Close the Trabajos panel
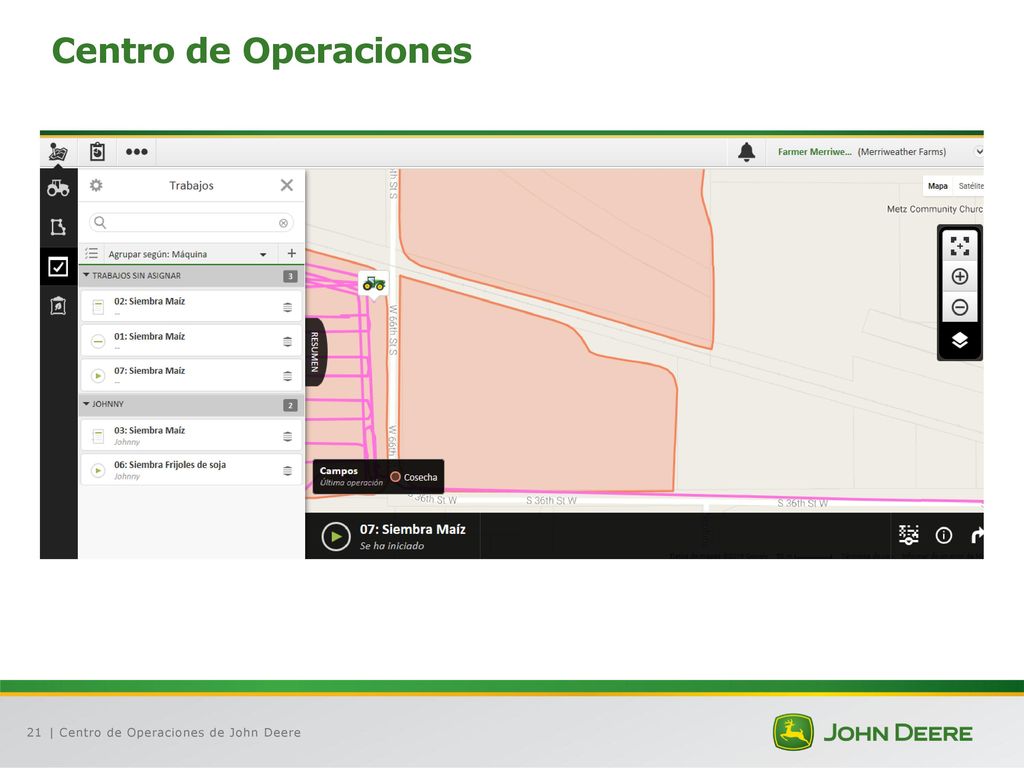 287,185
